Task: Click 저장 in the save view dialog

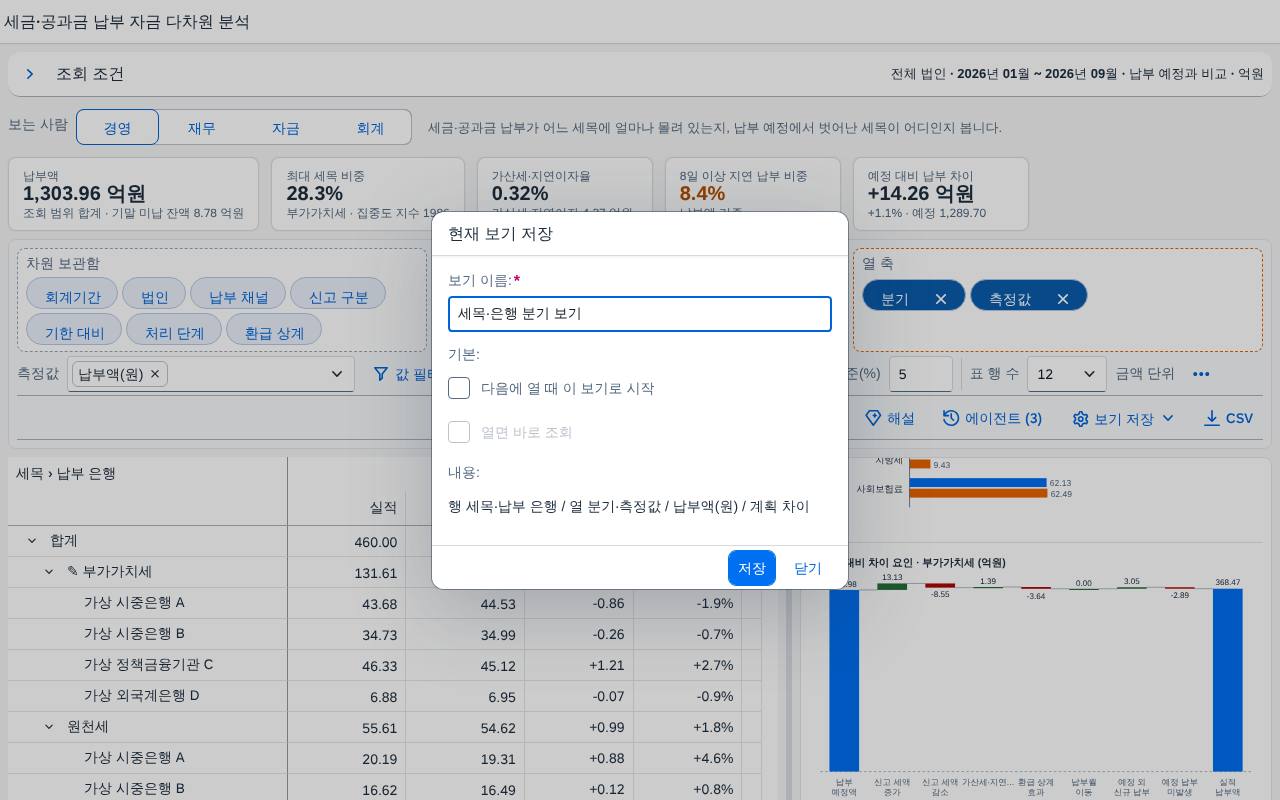Action: coord(752,568)
